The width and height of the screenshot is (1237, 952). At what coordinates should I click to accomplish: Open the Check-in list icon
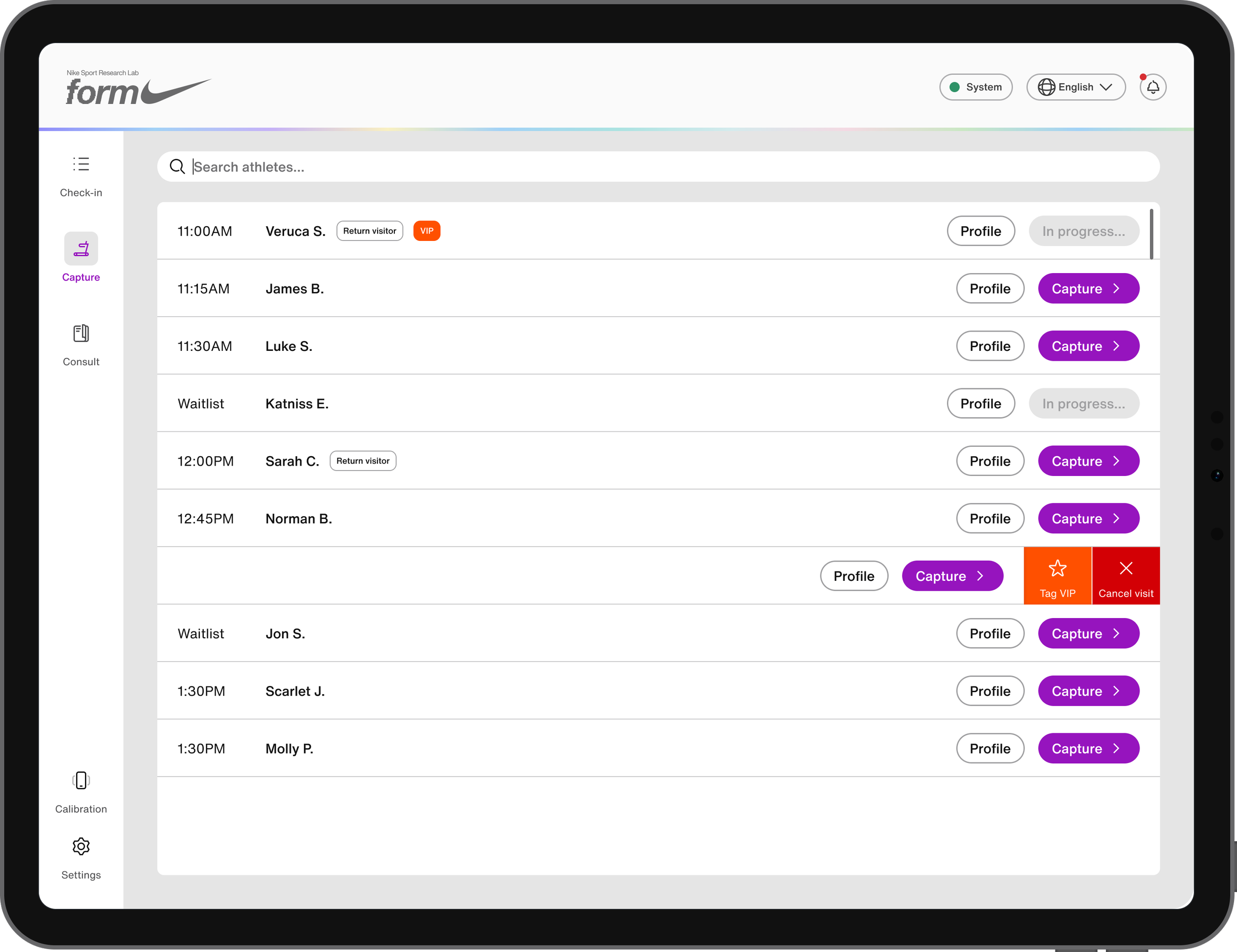tap(81, 164)
